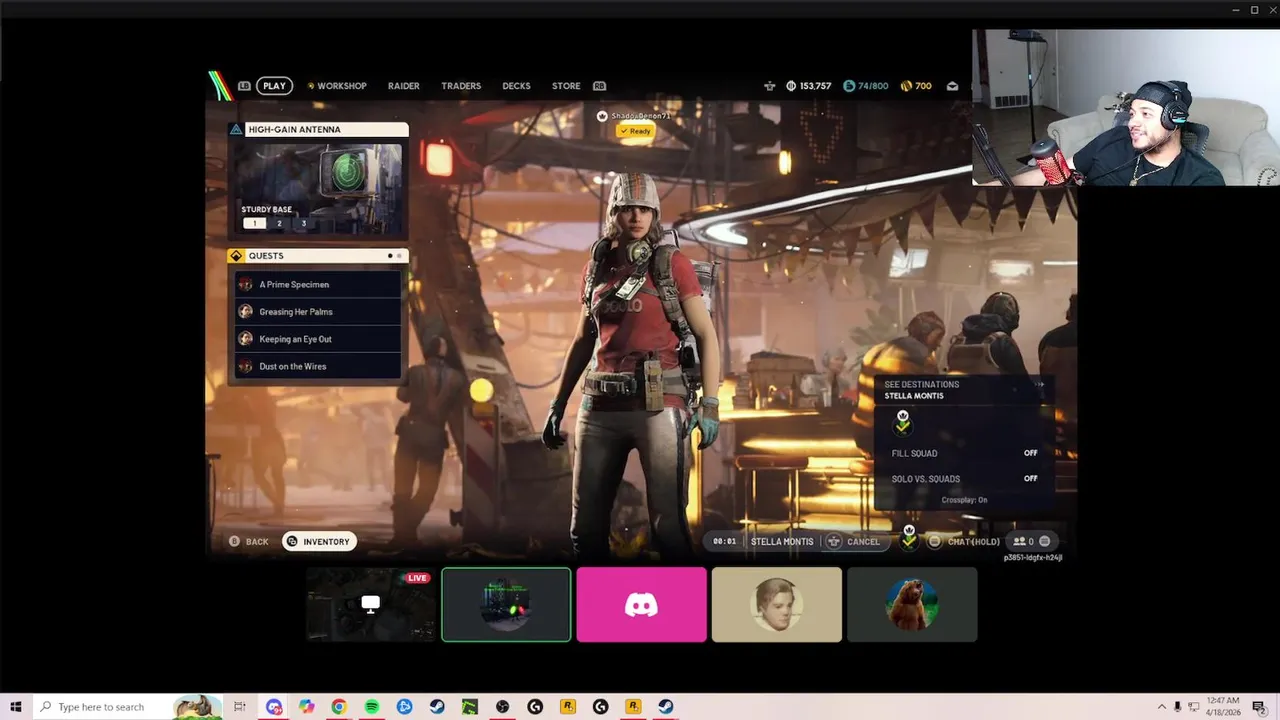Click the taskbar search box
This screenshot has width=1280, height=720.
[x=127, y=707]
